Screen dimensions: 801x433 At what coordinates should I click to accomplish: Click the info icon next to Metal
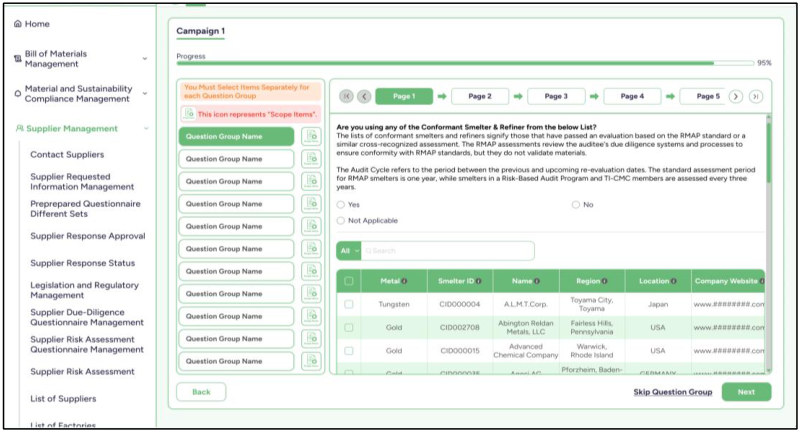pos(405,281)
